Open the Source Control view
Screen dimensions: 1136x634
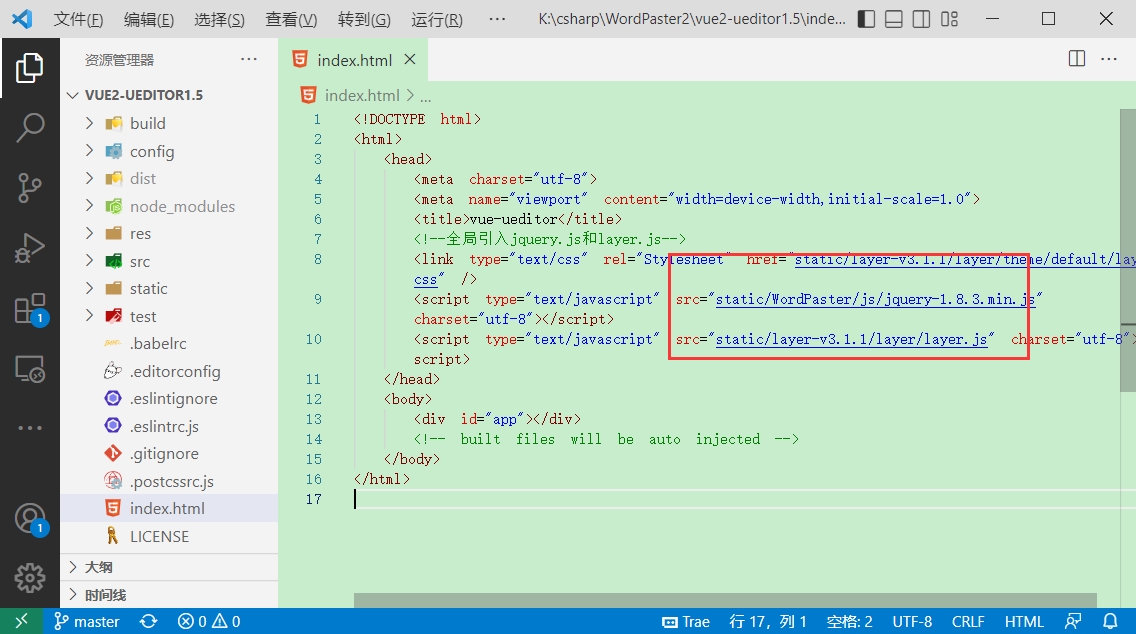[x=30, y=188]
